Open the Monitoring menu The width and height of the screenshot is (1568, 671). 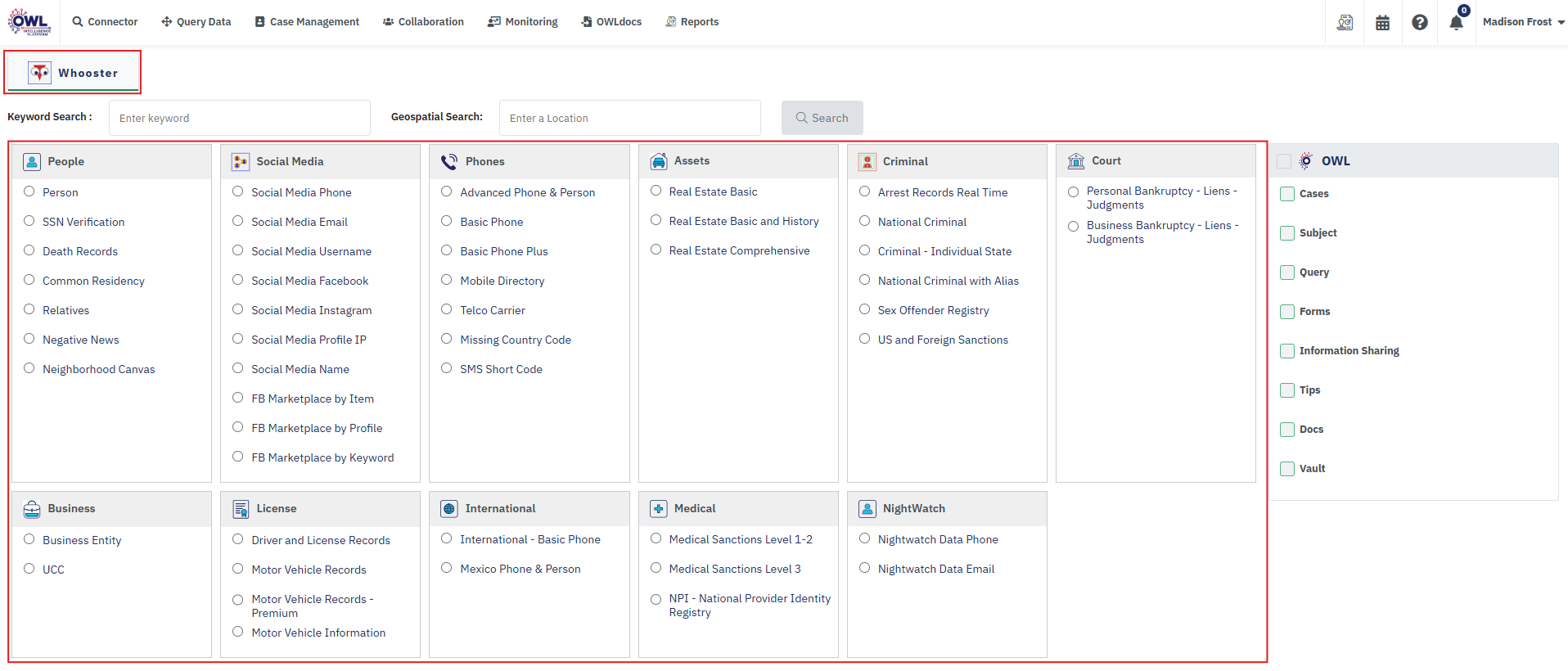click(523, 22)
